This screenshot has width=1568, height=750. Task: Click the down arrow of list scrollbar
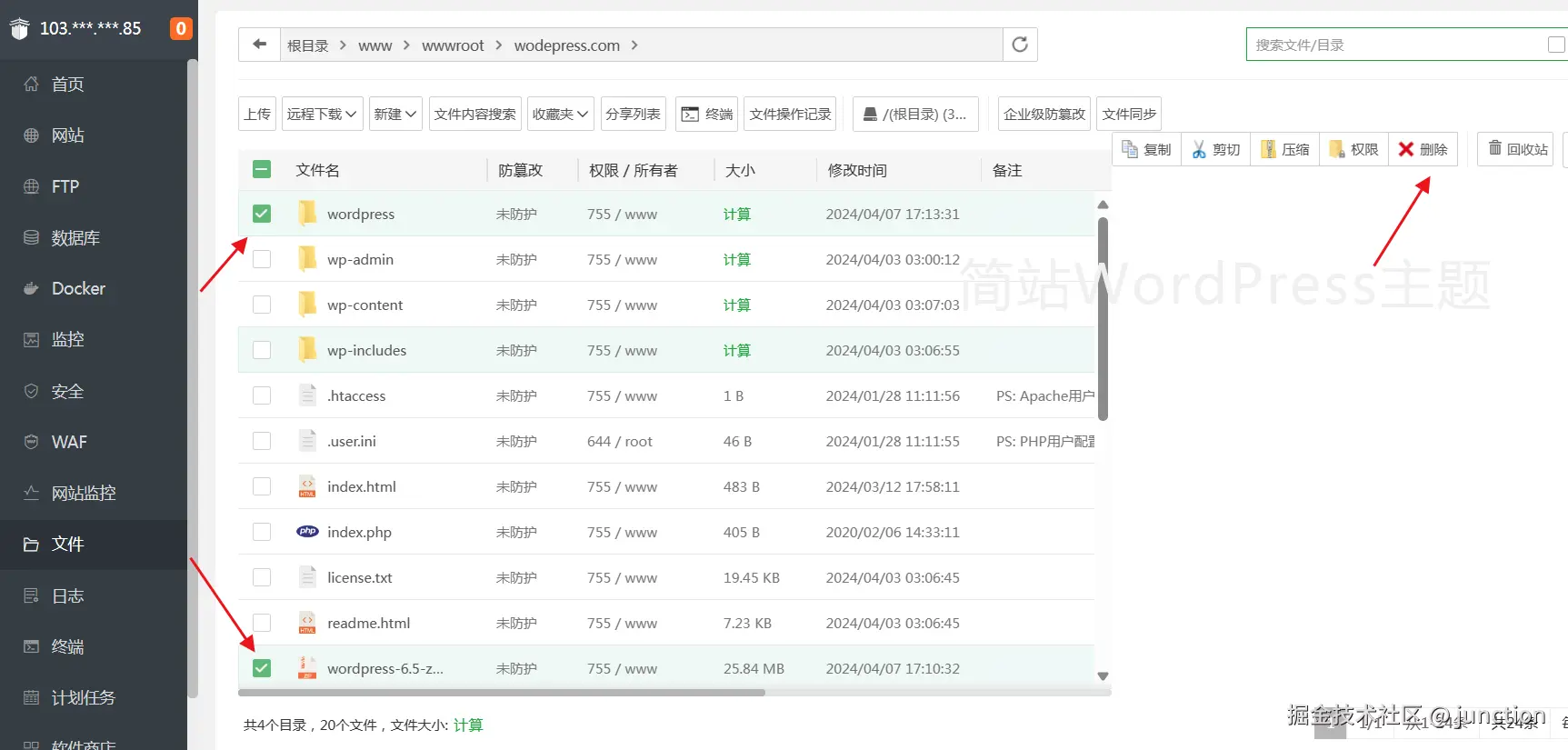tap(1104, 675)
